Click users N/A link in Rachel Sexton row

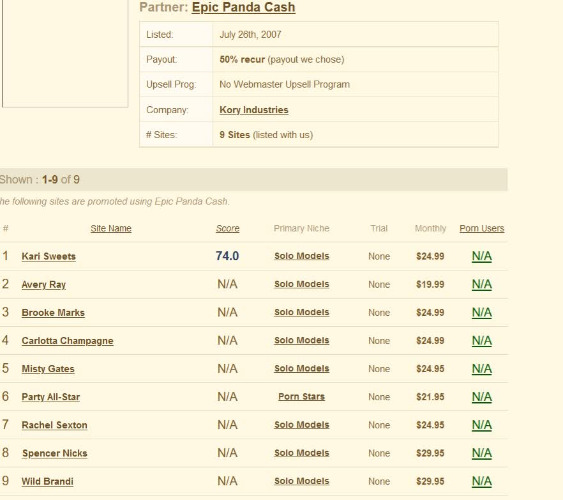482,425
